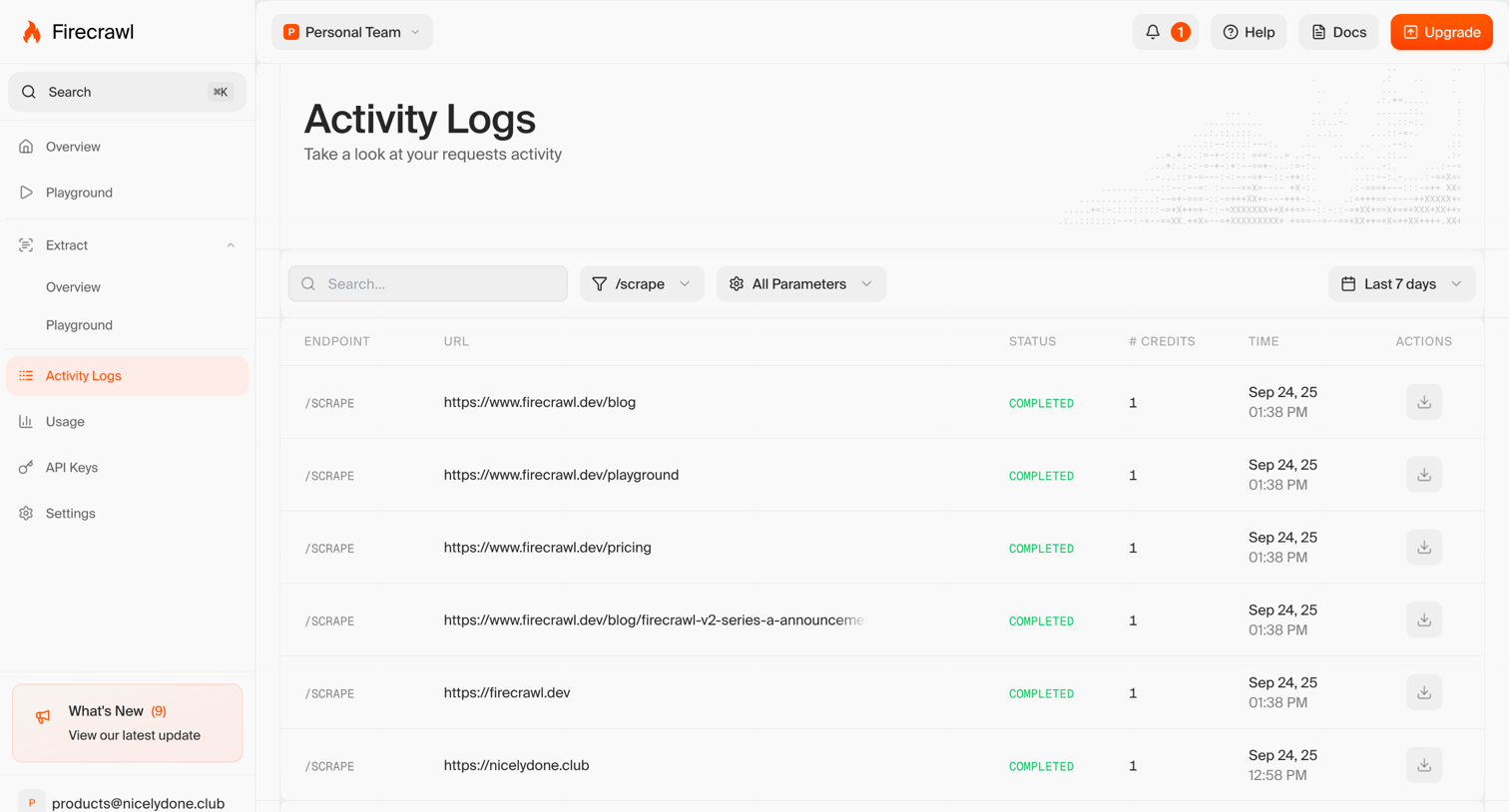
Task: Click the 12:58 PM timestamp
Action: coord(1277,775)
